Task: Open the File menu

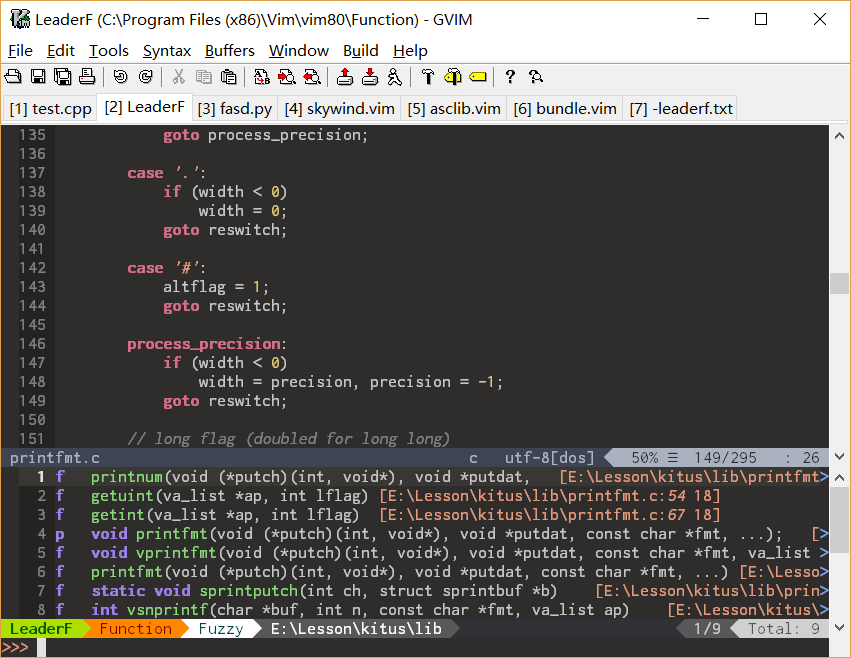Action: [x=21, y=50]
